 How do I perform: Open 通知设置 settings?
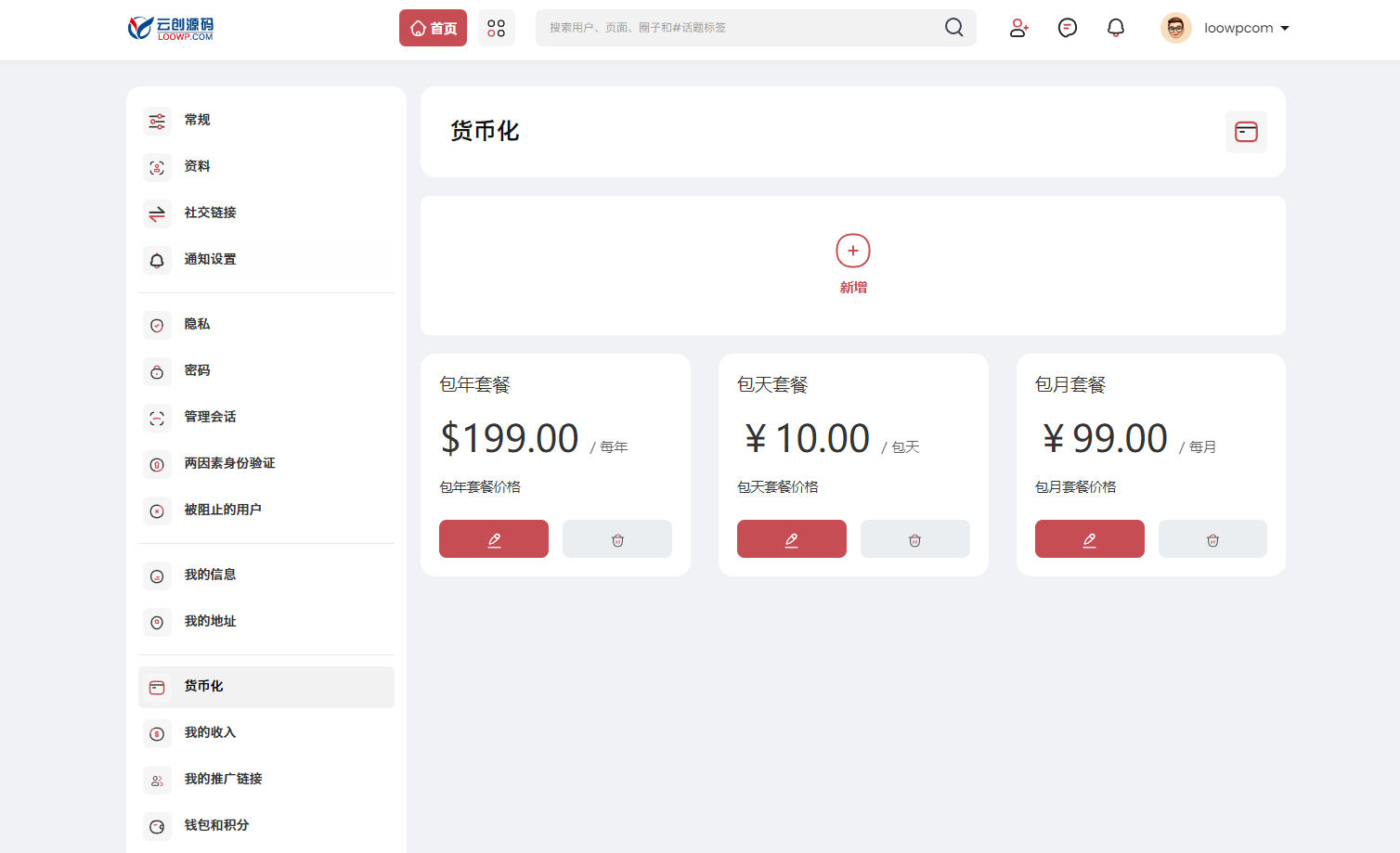(266, 260)
